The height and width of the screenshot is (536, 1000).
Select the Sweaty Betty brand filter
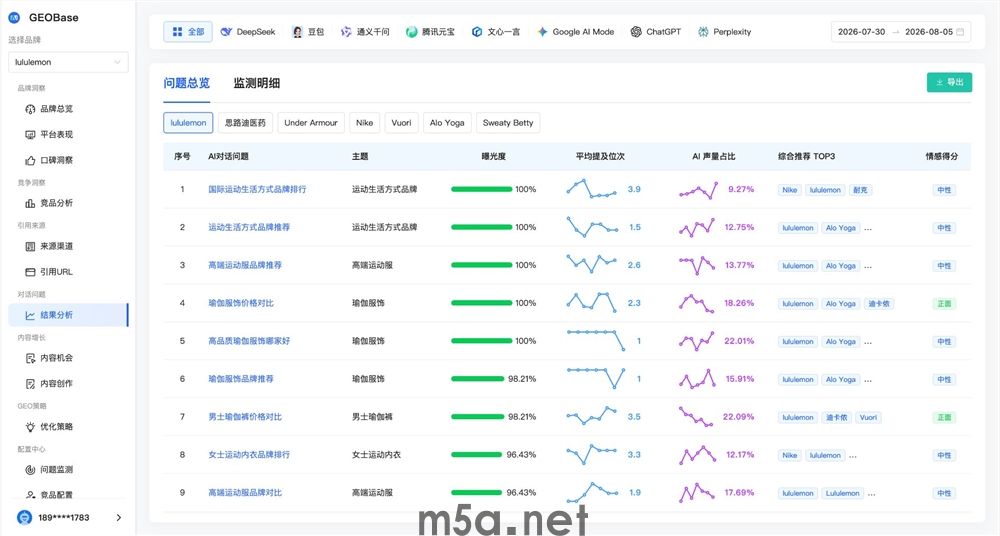508,123
